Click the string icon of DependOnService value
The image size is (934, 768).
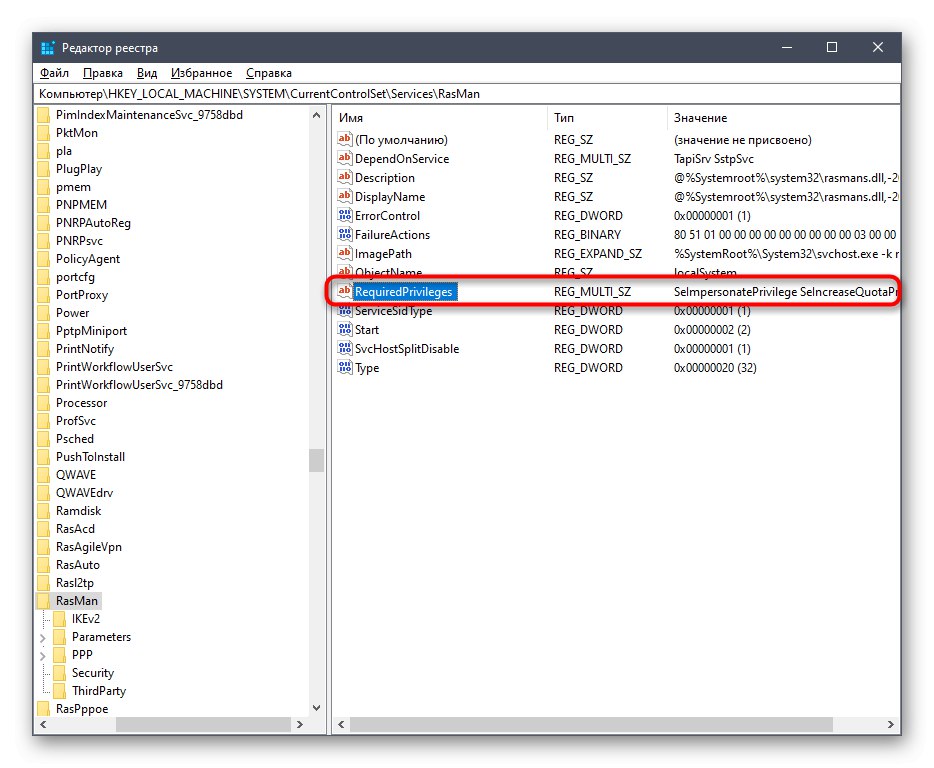click(344, 158)
